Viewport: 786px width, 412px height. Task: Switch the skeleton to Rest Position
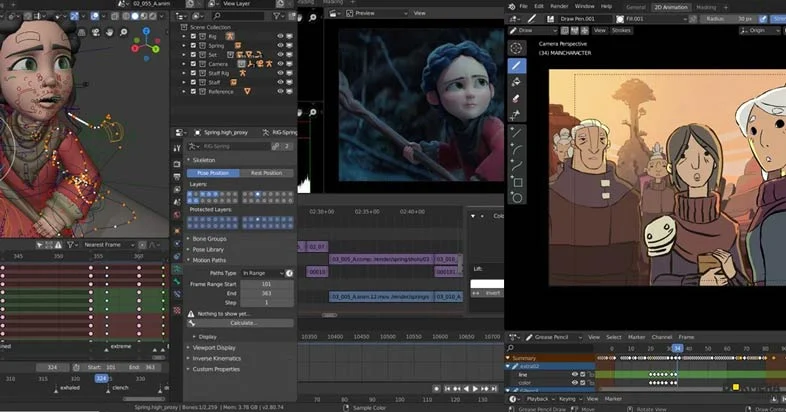point(266,173)
